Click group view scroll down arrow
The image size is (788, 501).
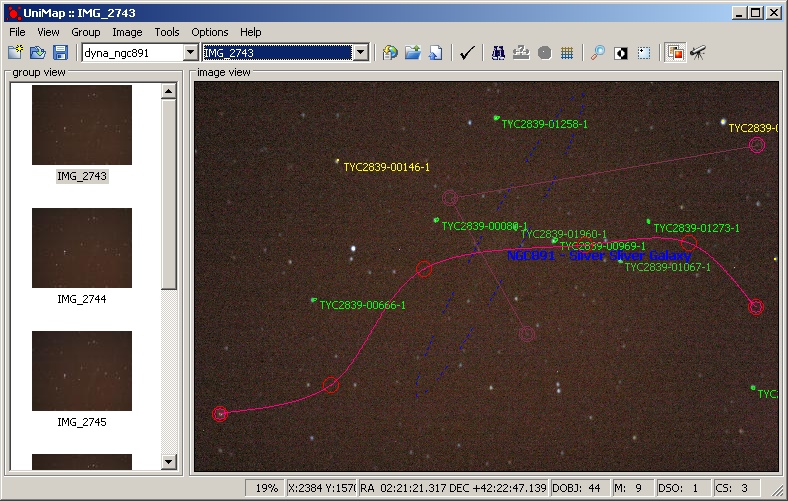click(x=168, y=461)
